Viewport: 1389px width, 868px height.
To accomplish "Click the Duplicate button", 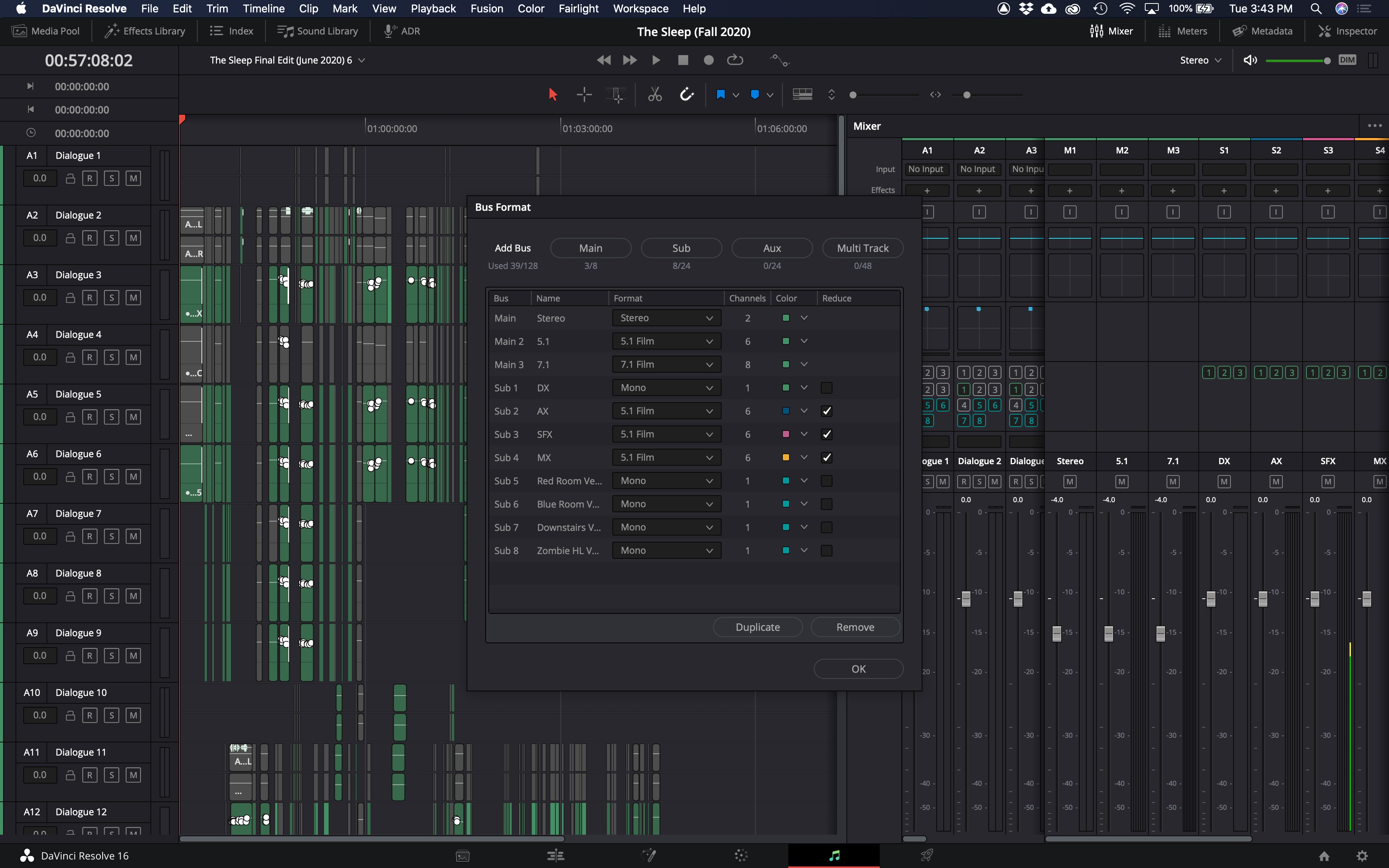I will (x=757, y=627).
